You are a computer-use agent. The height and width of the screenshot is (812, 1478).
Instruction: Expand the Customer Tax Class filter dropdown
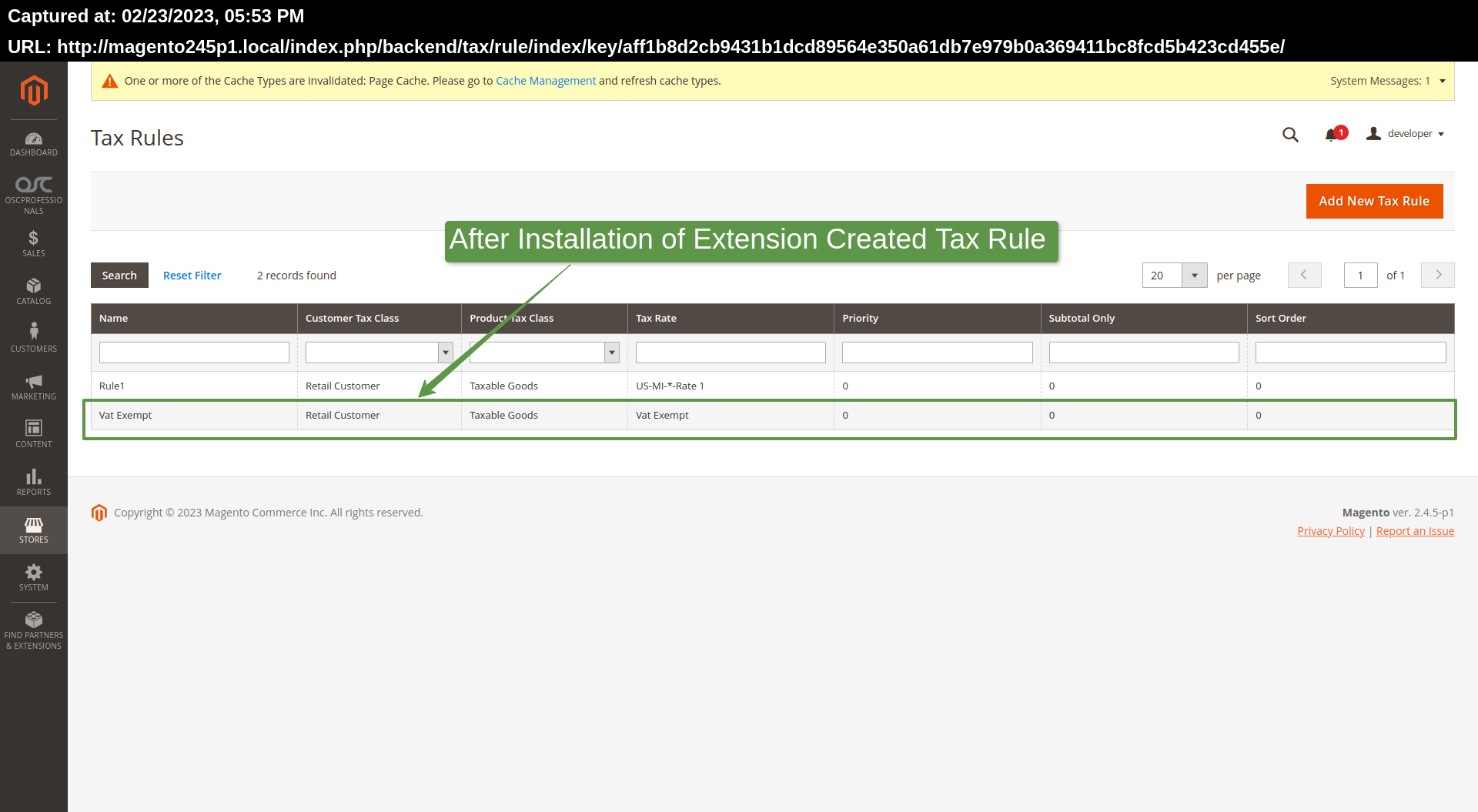446,352
